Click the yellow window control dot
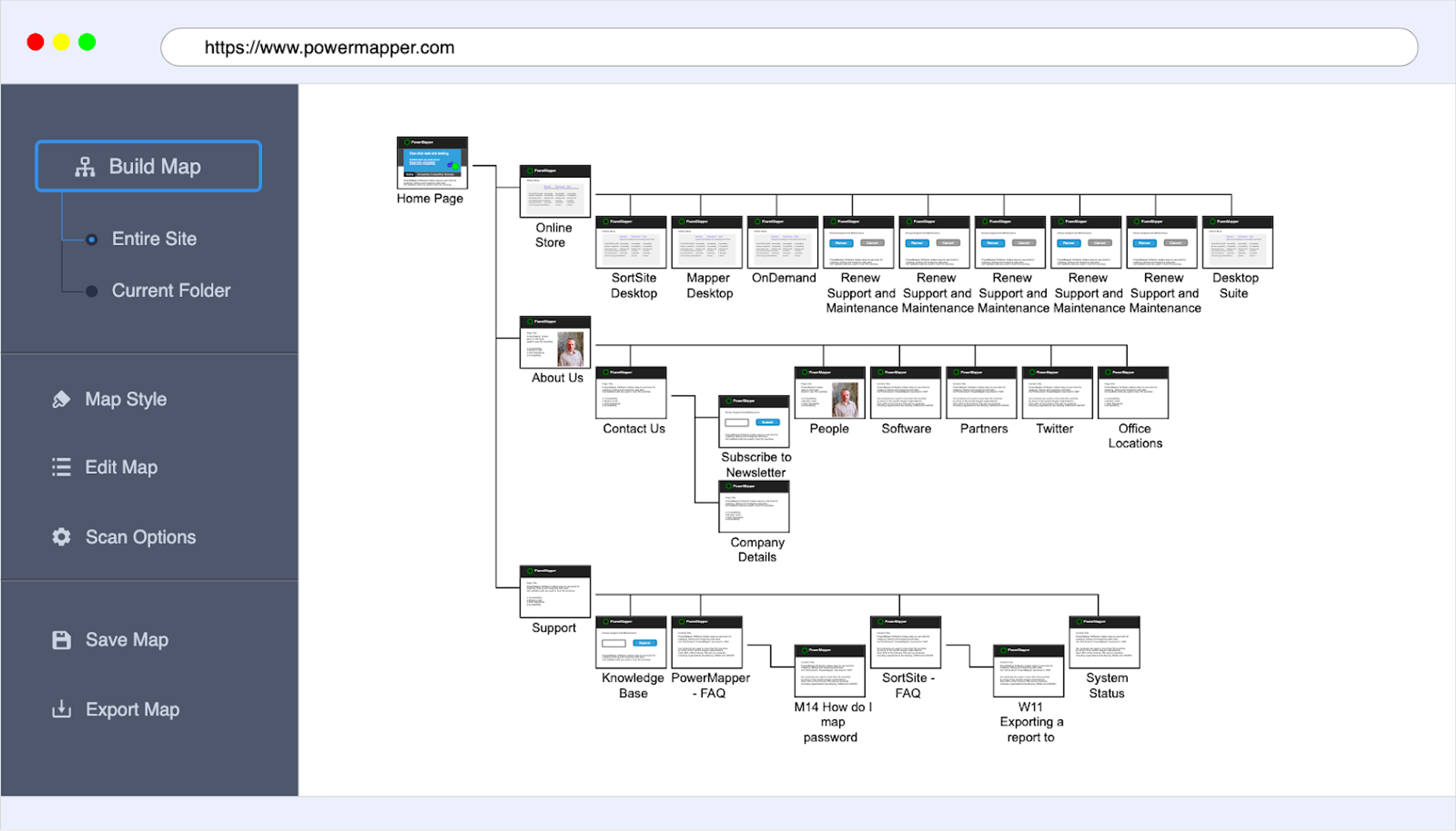This screenshot has width=1456, height=831. pyautogui.click(x=61, y=42)
